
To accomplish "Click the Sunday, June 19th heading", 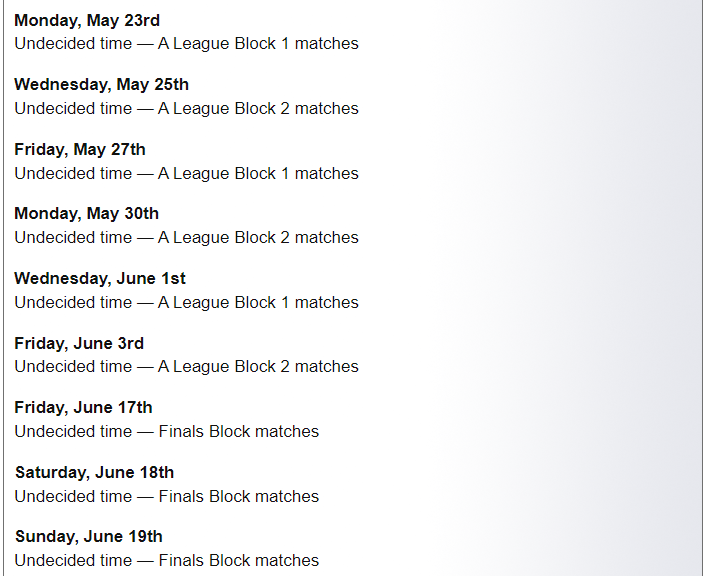I will (x=88, y=537).
